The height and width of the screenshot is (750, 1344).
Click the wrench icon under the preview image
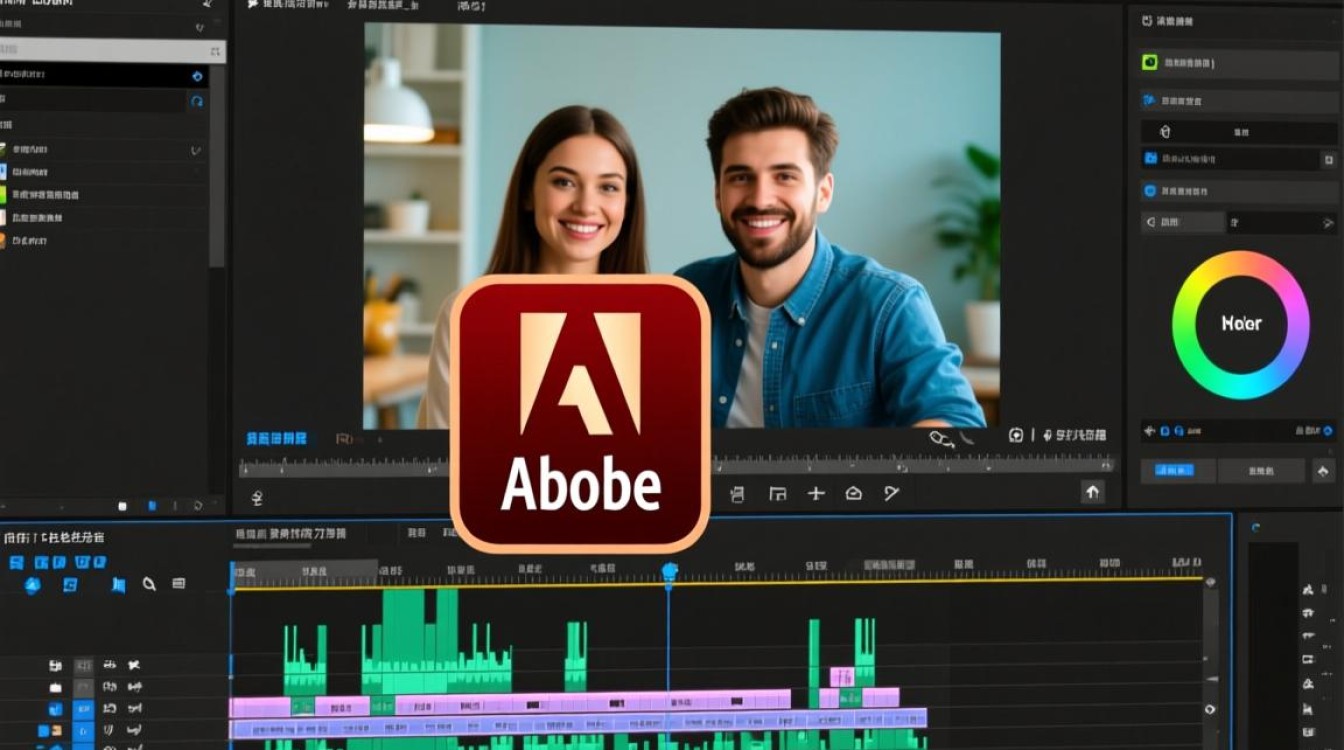click(941, 437)
